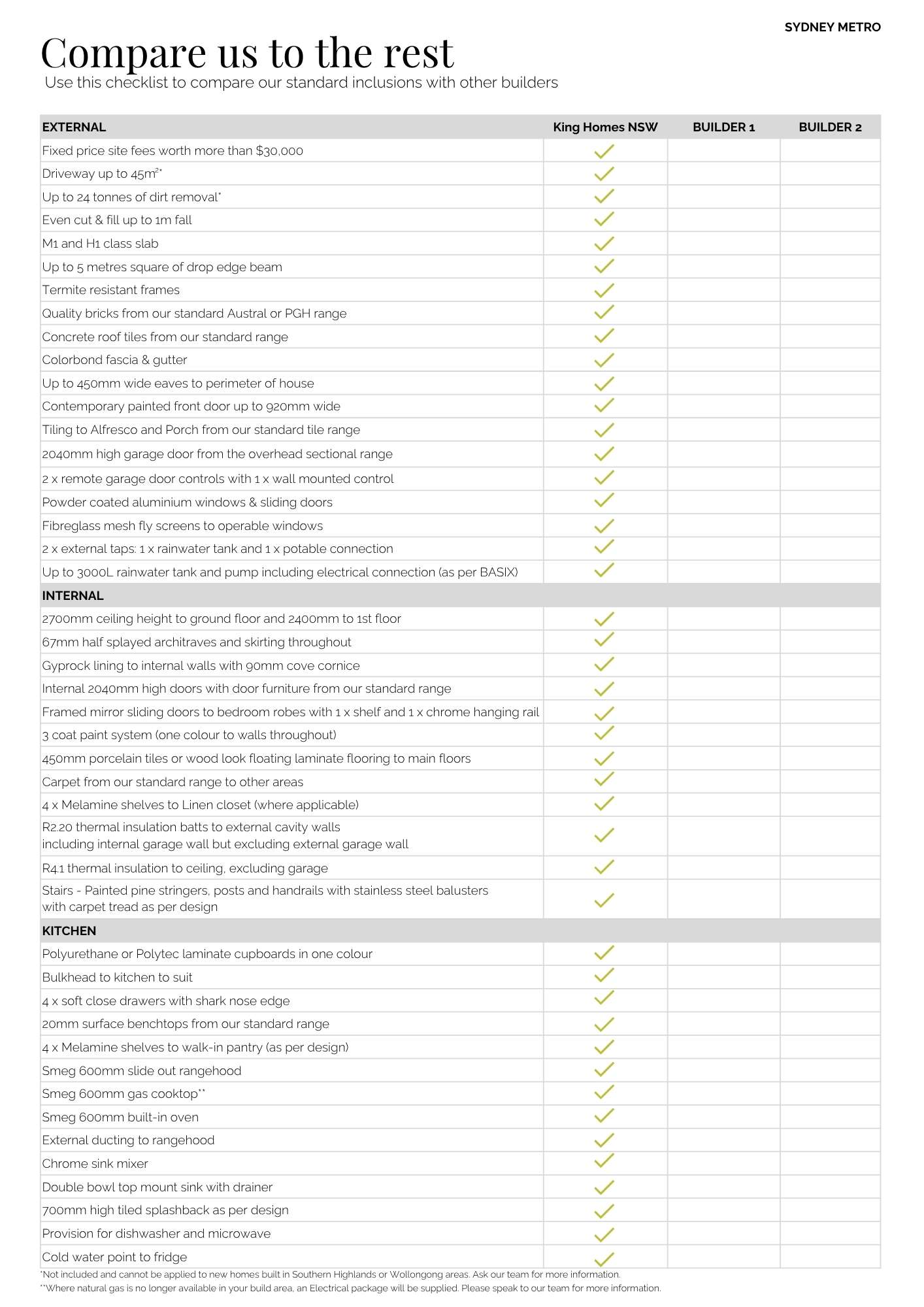Select the tick next to M1 and H1 class slab
Image resolution: width=924 pixels, height=1307 pixels.
[604, 243]
